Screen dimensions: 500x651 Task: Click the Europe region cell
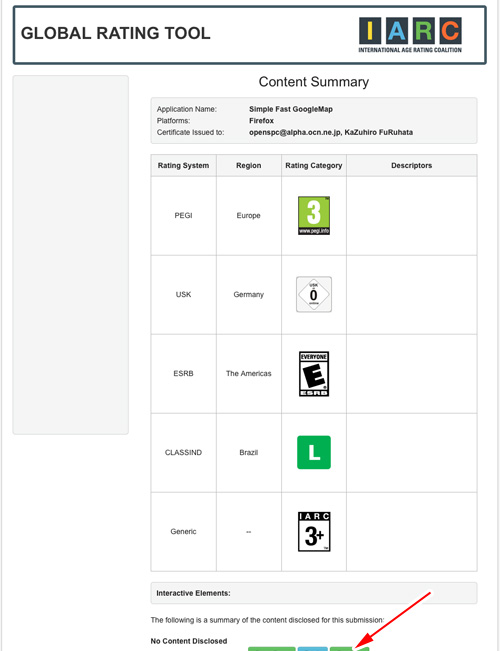point(248,215)
